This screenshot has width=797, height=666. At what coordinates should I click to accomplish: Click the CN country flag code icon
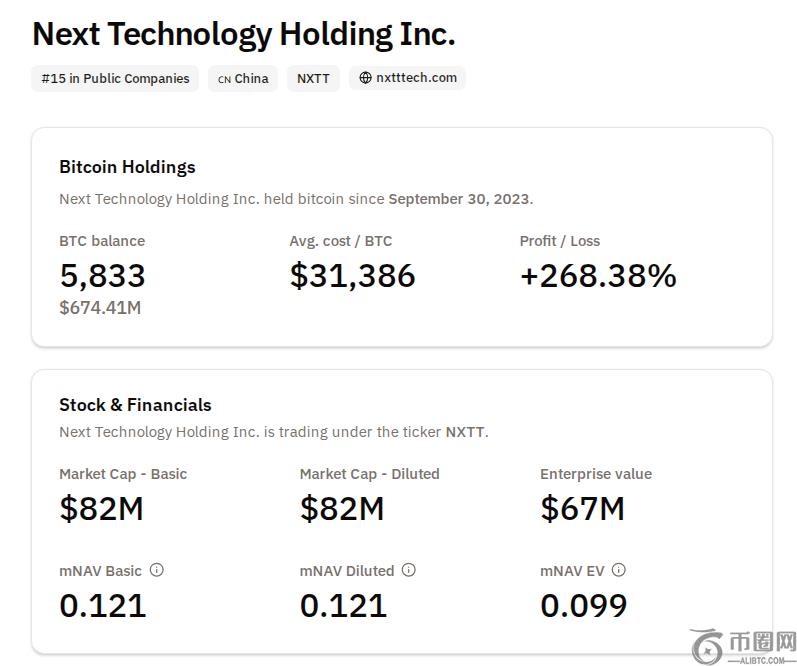coord(224,79)
